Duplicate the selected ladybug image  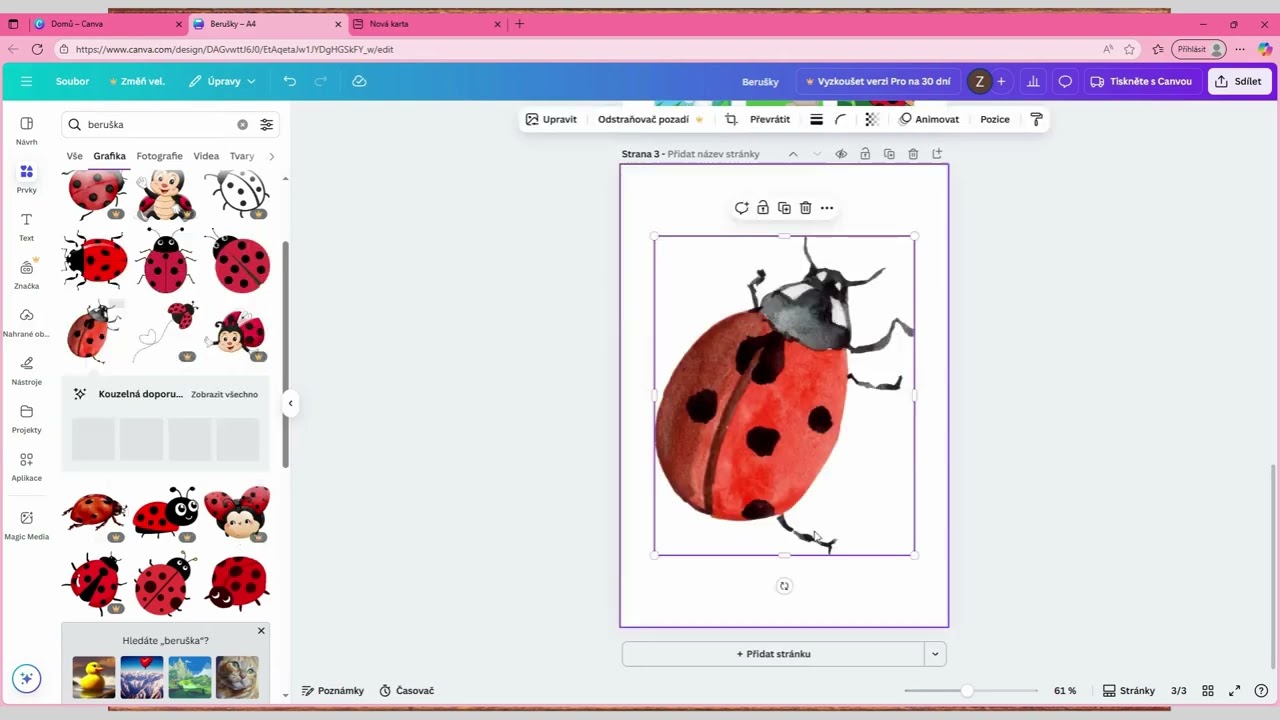pos(784,208)
